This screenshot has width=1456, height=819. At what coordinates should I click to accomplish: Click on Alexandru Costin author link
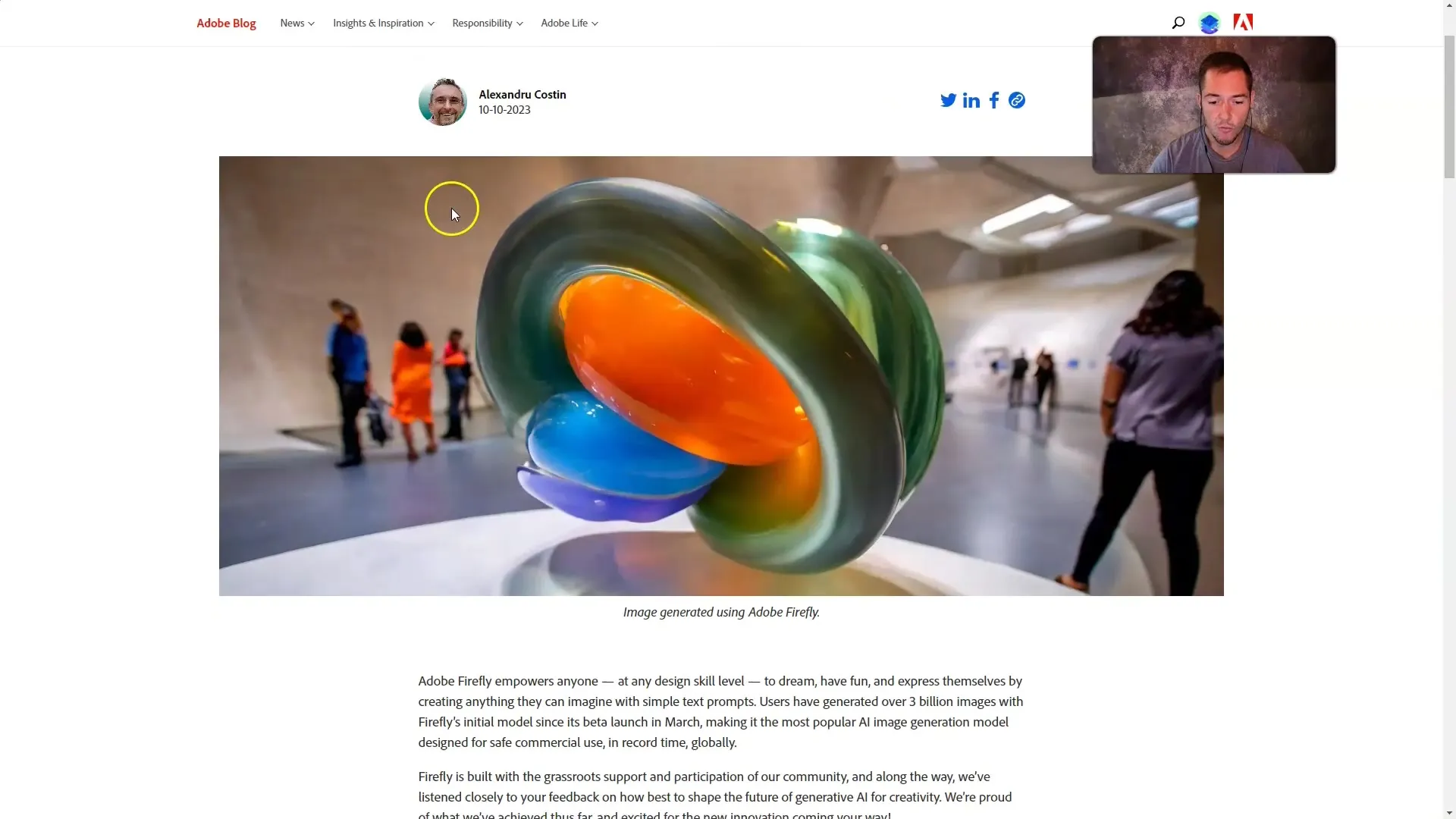(x=522, y=94)
